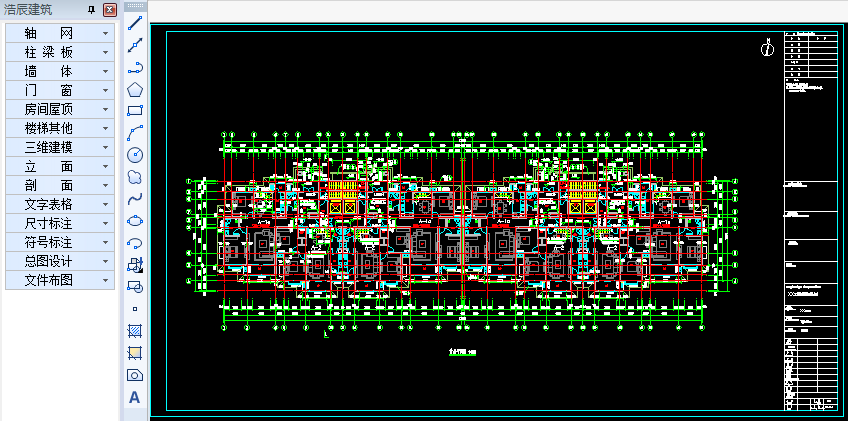Select the Elliptical arc tool
This screenshot has width=848, height=421.
[x=135, y=243]
